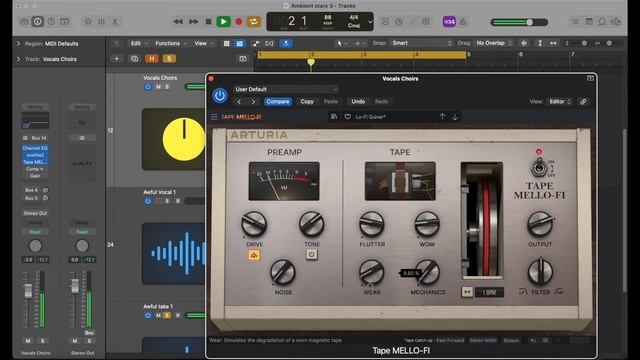The image size is (640, 360).
Task: Click the Copy button in plugin header
Action: pos(307,102)
